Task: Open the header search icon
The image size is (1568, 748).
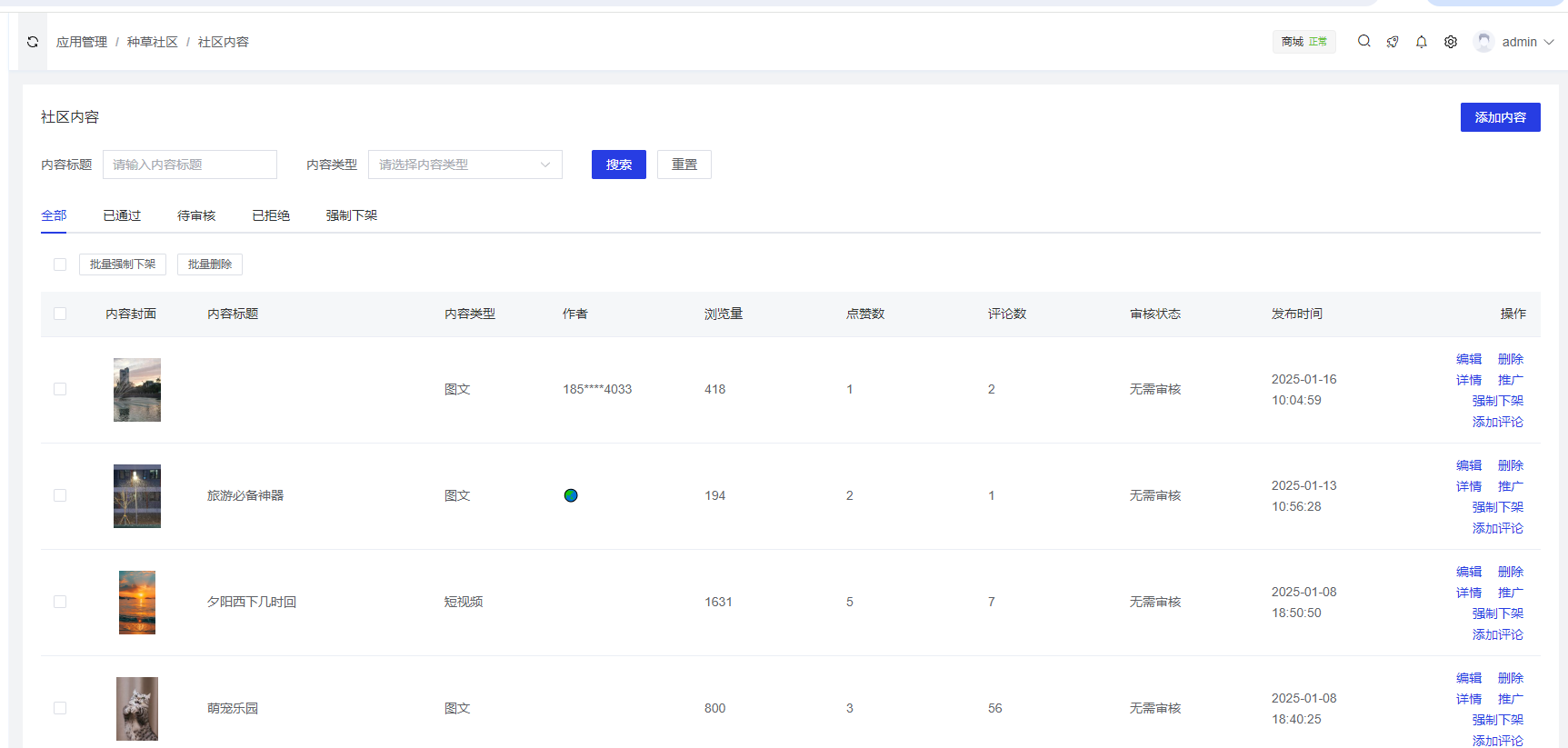Action: pos(1363,41)
